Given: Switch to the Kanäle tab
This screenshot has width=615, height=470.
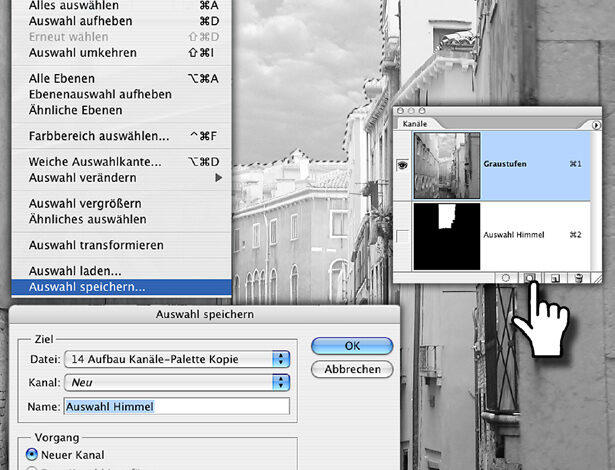Looking at the screenshot, I should 415,124.
